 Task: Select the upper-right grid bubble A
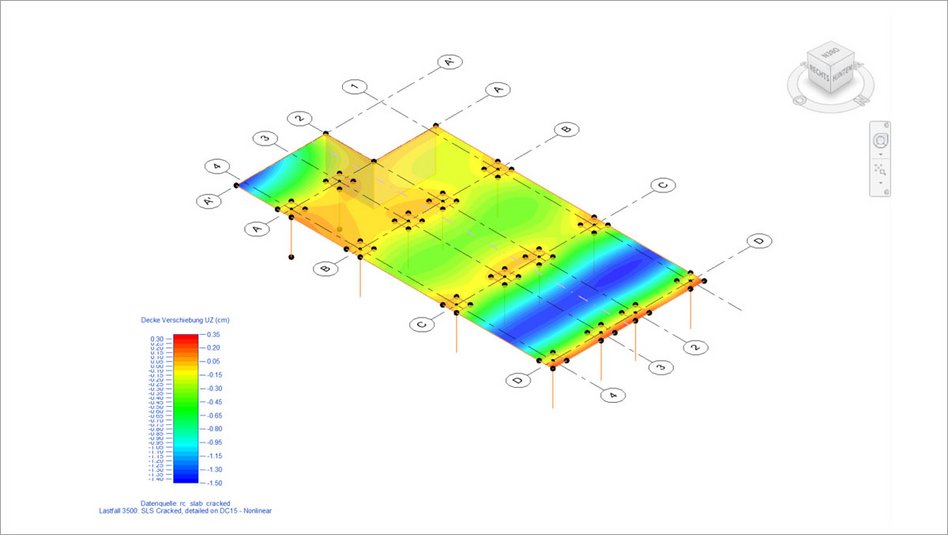498,89
